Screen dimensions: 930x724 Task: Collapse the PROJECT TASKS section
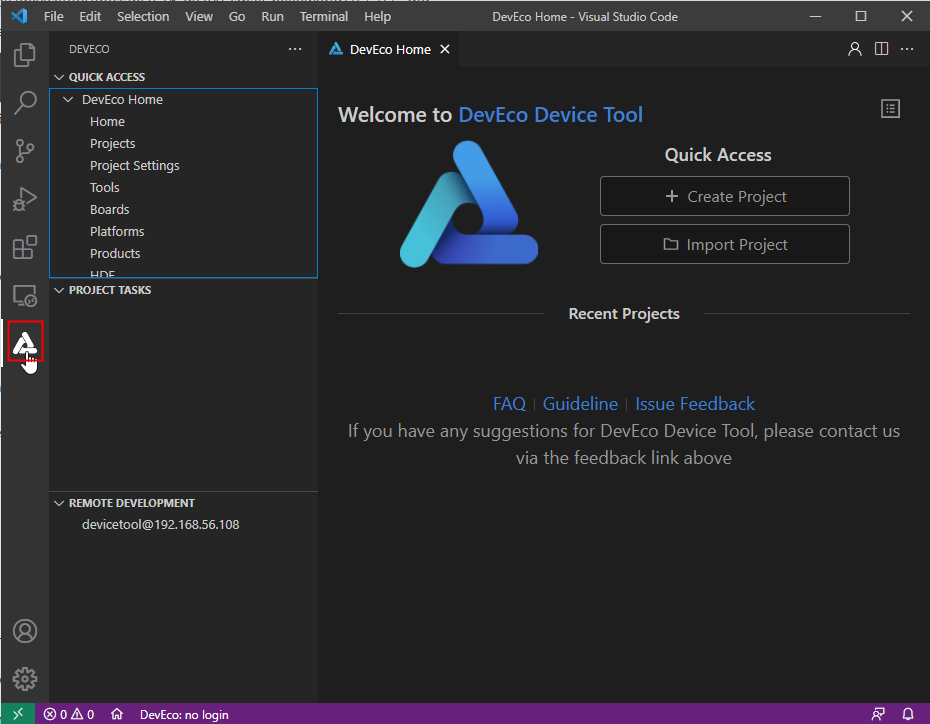point(59,290)
